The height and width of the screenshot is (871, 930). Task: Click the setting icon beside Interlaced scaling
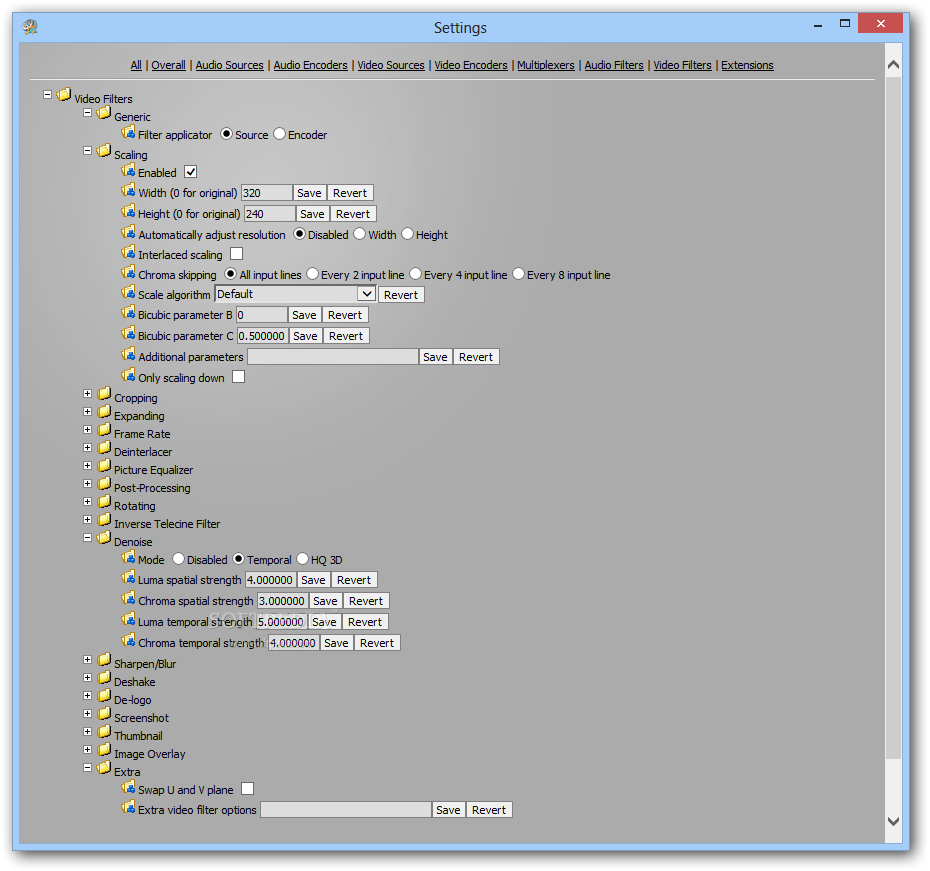(128, 252)
